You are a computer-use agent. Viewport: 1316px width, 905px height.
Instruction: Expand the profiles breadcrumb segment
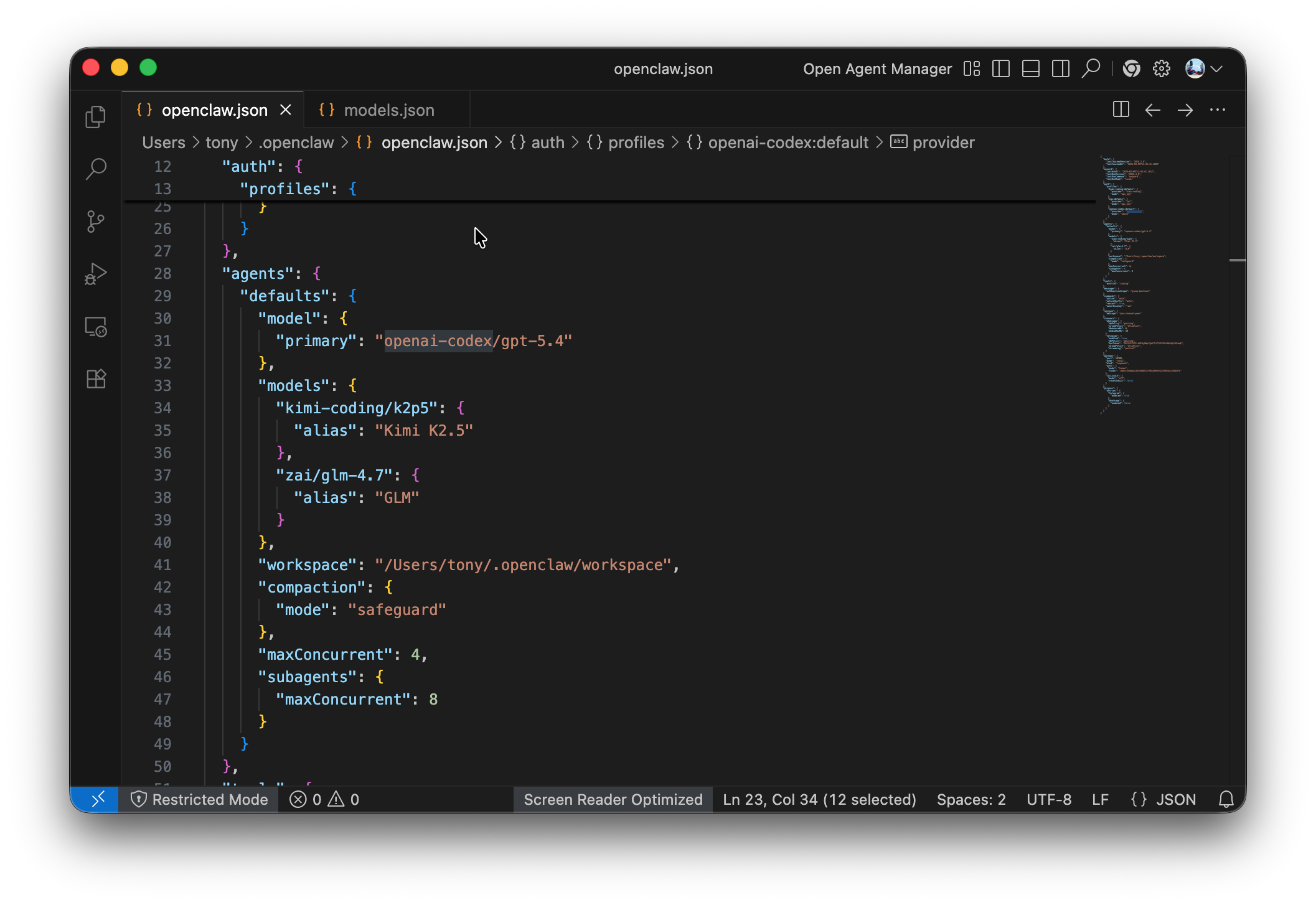636,143
